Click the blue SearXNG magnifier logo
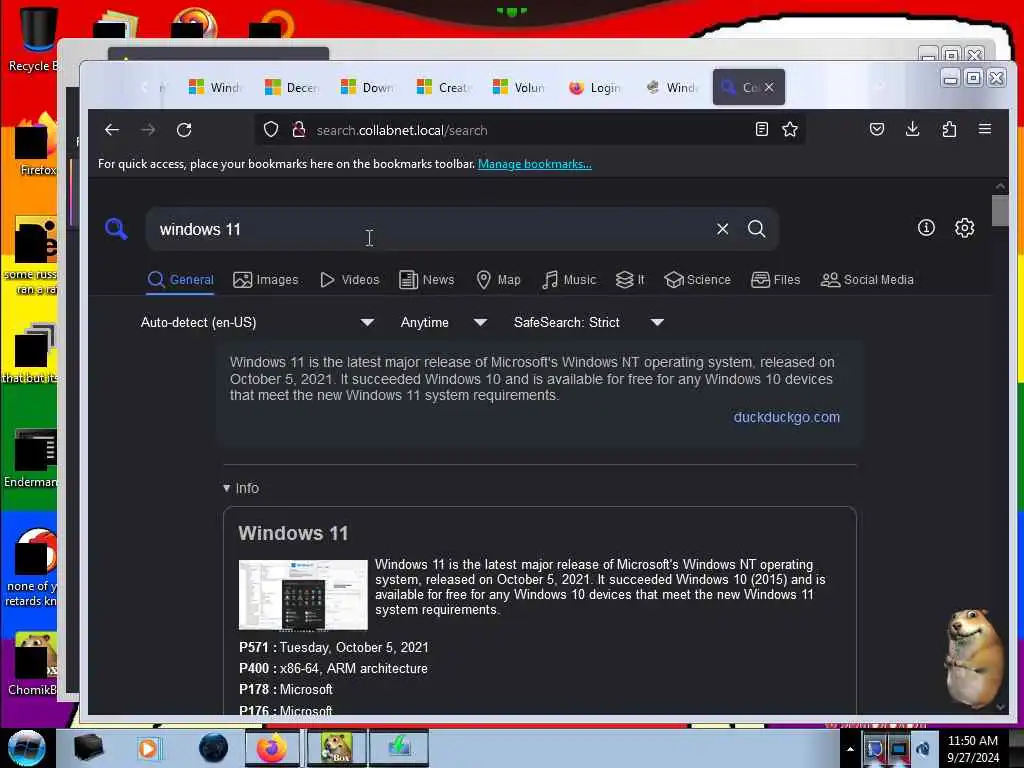 pos(116,229)
